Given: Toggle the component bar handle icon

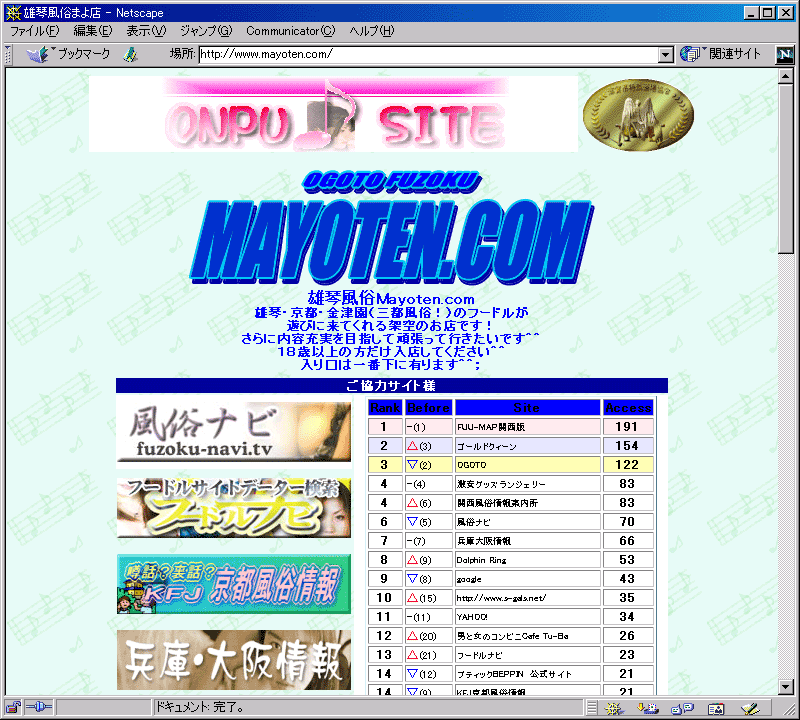Looking at the screenshot, I should click(x=591, y=708).
